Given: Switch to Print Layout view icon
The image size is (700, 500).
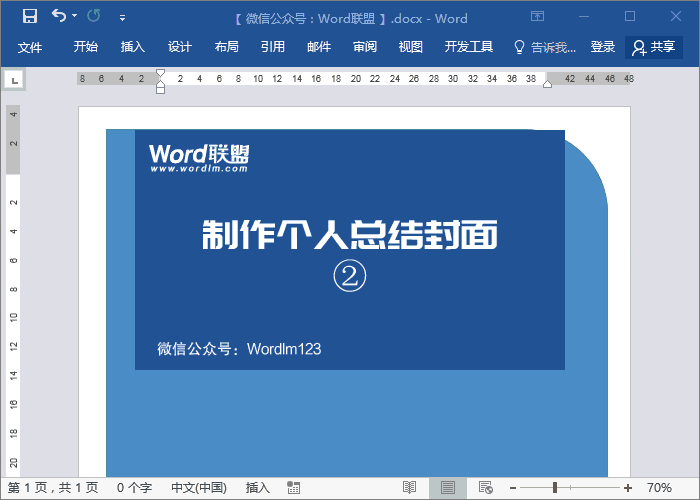Looking at the screenshot, I should click(448, 488).
